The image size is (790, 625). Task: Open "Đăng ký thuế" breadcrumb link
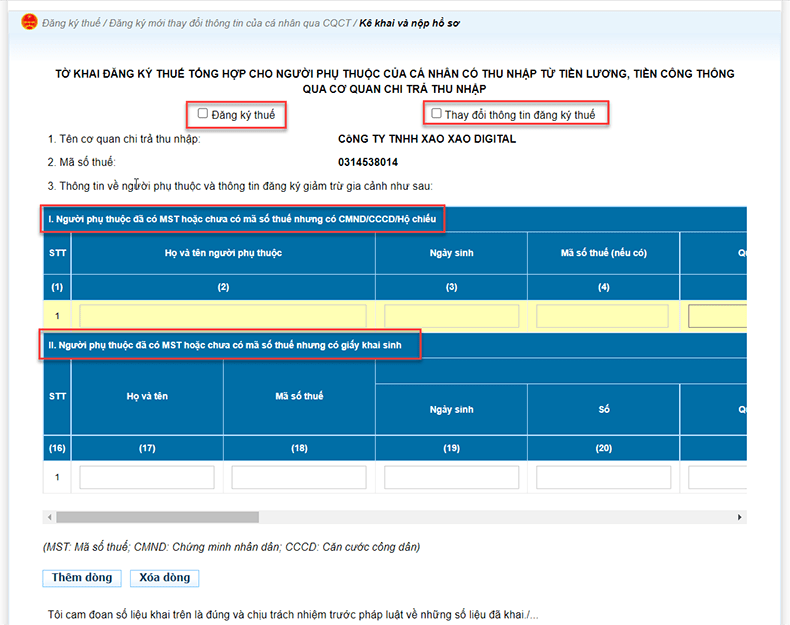point(72,23)
